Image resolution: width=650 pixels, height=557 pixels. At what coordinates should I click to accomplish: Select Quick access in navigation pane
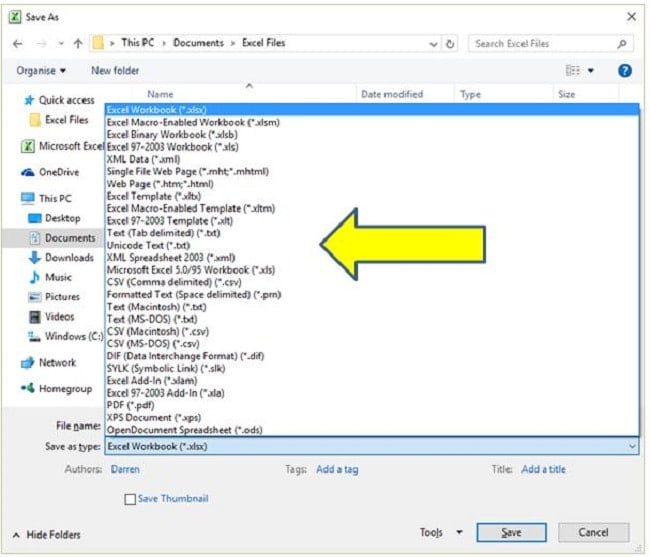pyautogui.click(x=59, y=100)
